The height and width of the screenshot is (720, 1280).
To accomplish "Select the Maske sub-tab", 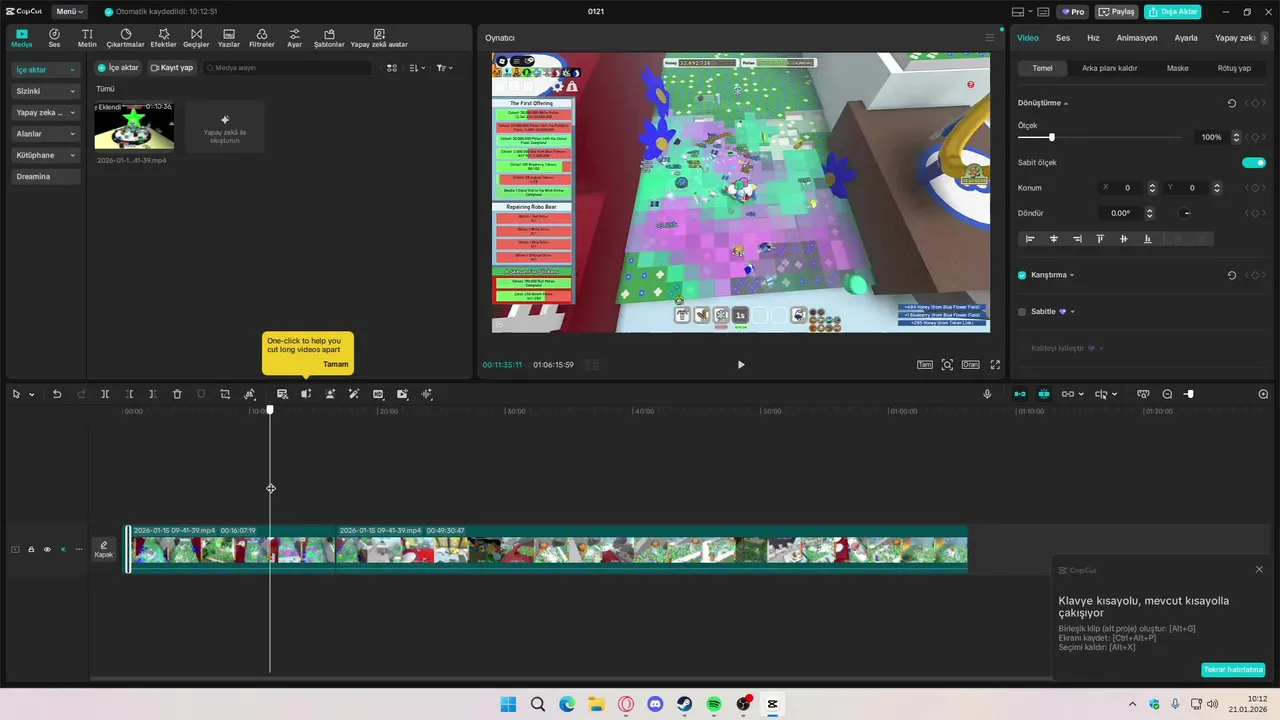I will [x=1178, y=68].
